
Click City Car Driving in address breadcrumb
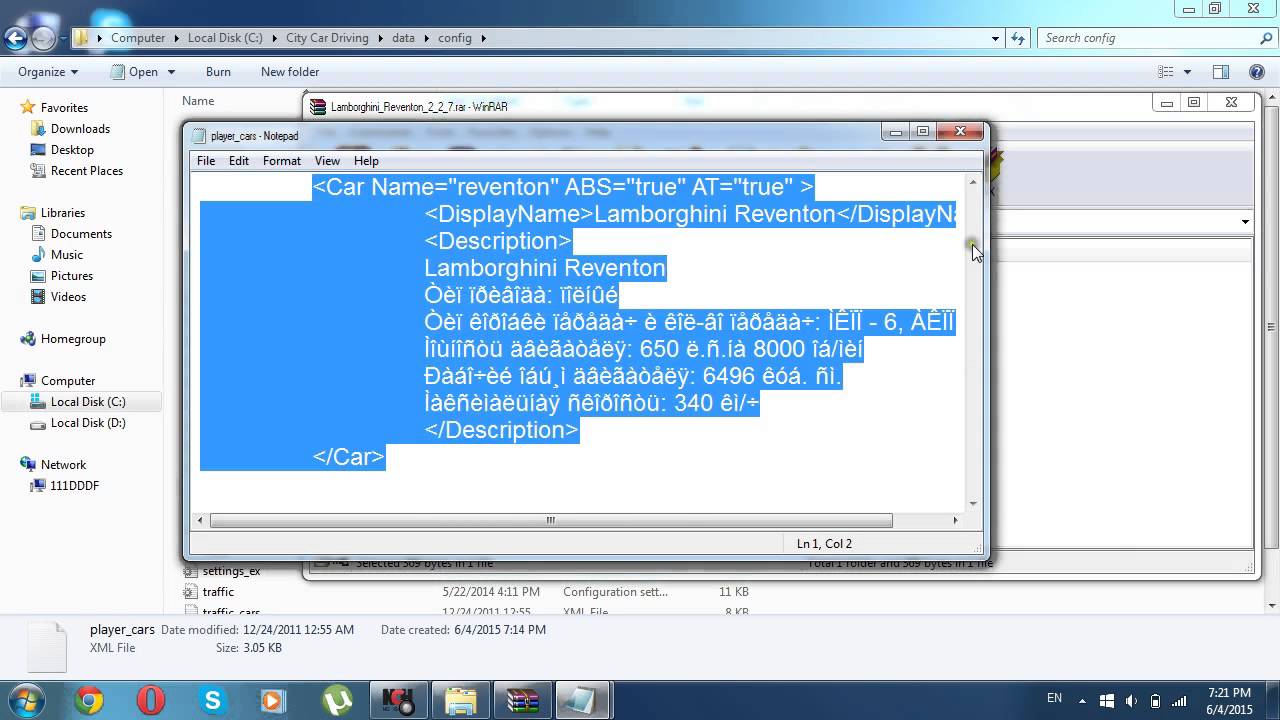(x=327, y=38)
